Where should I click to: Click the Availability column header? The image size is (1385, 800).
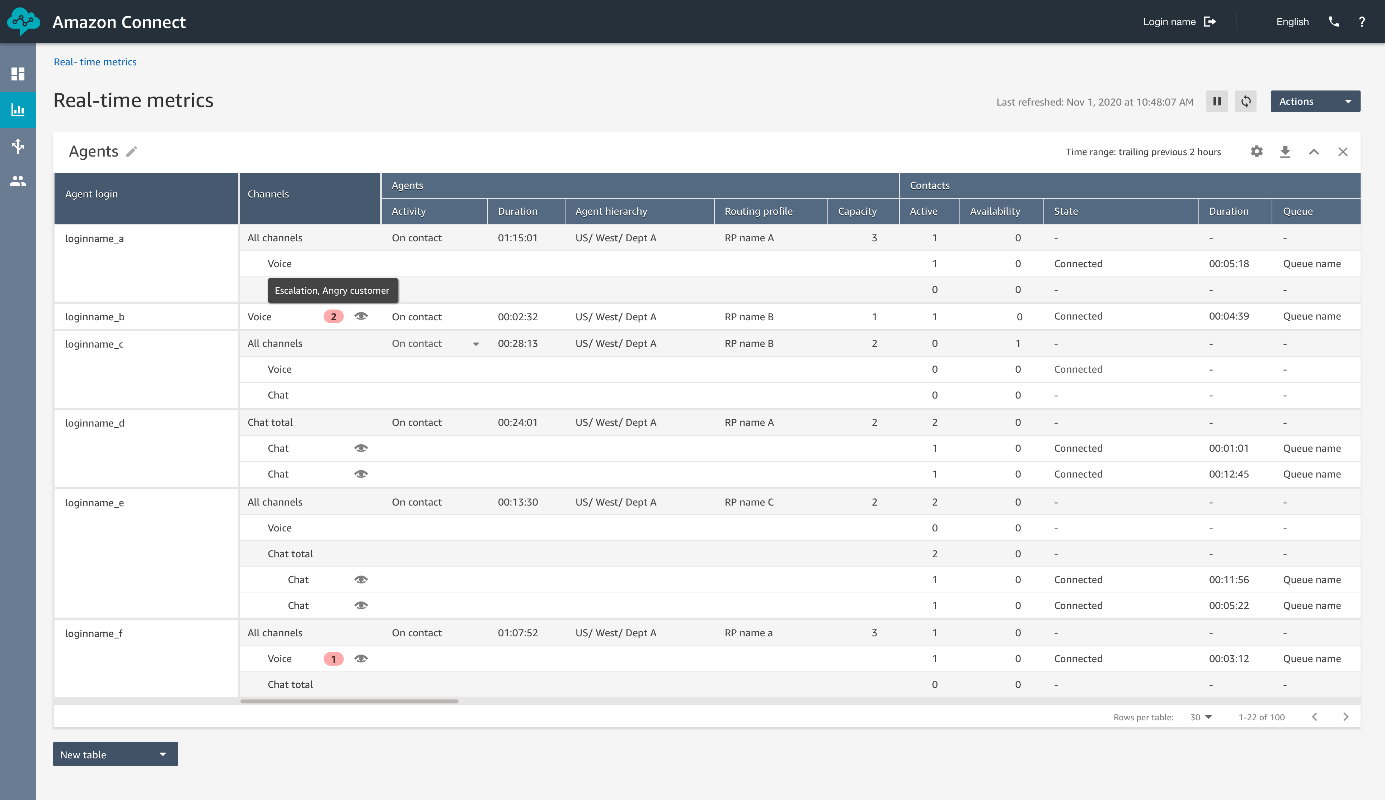(x=1001, y=211)
